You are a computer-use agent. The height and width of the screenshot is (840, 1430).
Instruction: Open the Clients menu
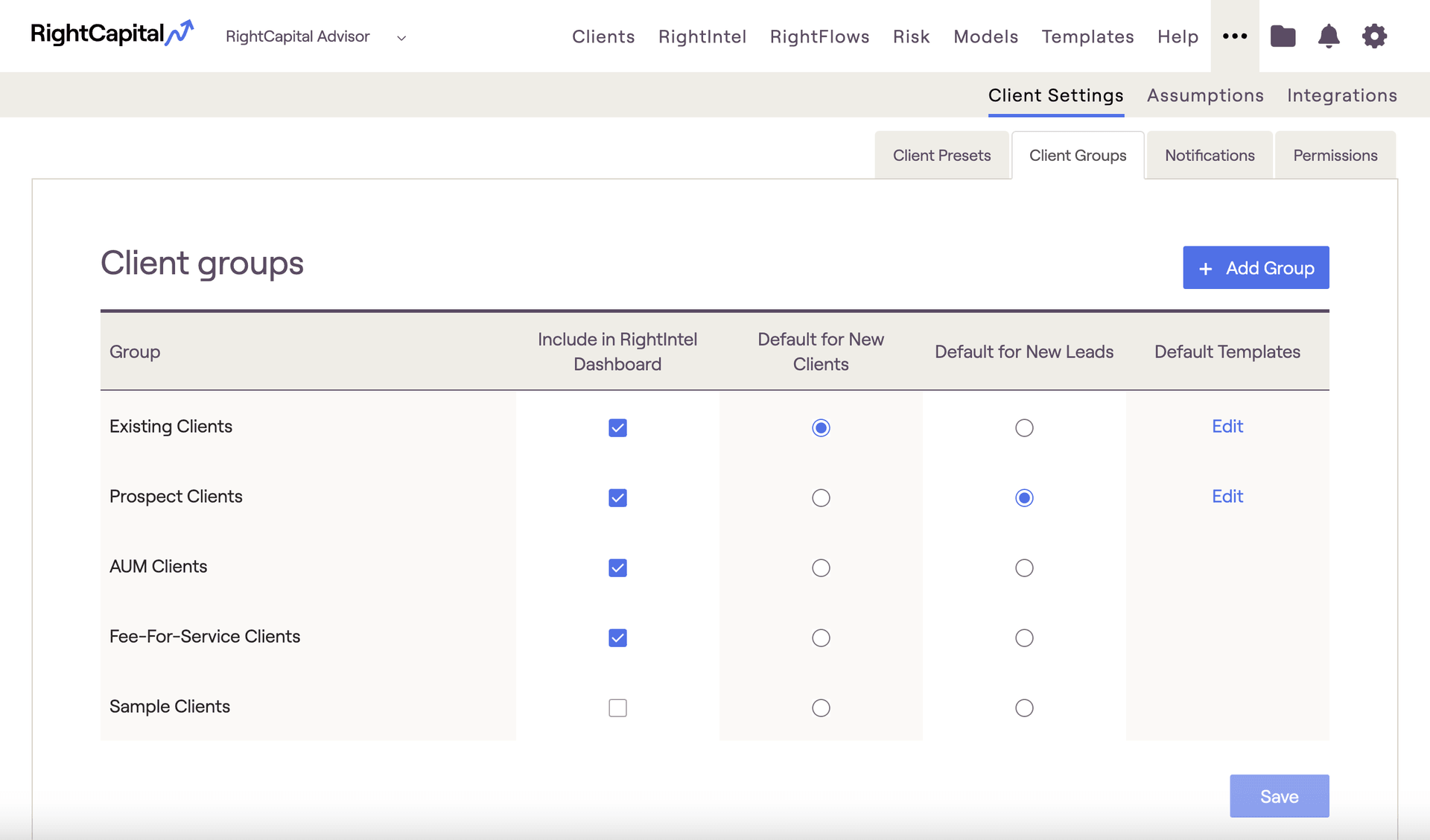(x=603, y=36)
